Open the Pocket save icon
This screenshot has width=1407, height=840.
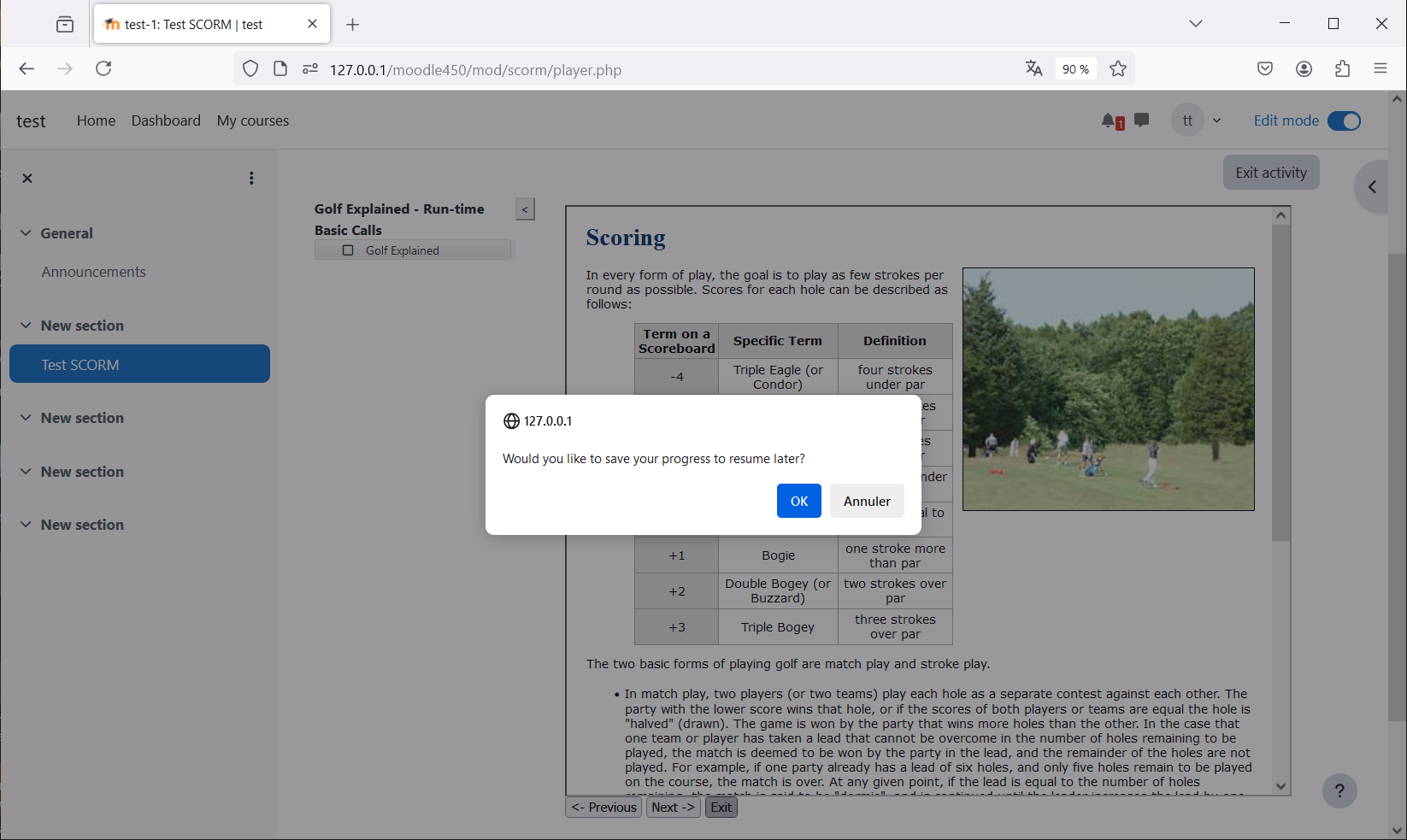tap(1265, 69)
